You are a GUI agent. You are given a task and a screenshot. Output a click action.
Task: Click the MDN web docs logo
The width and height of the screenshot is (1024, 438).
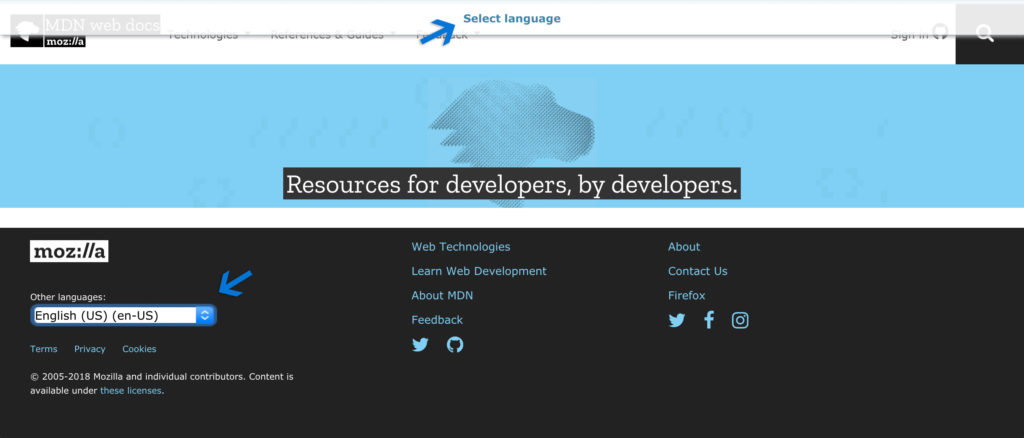tap(86, 31)
